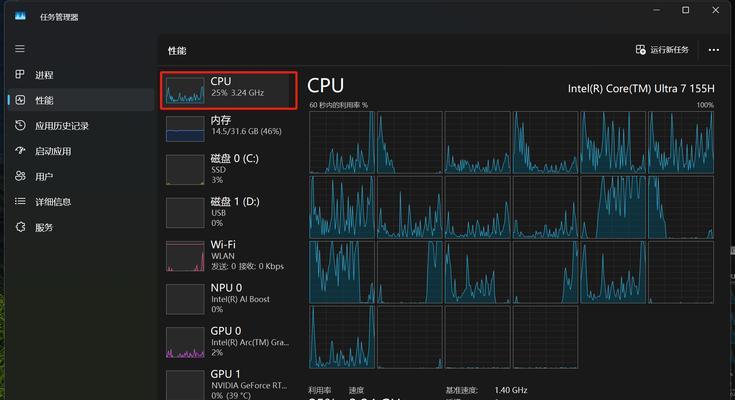This screenshot has width=735, height=400.
Task: Select the 内存 memory mini graph
Action: (x=185, y=129)
